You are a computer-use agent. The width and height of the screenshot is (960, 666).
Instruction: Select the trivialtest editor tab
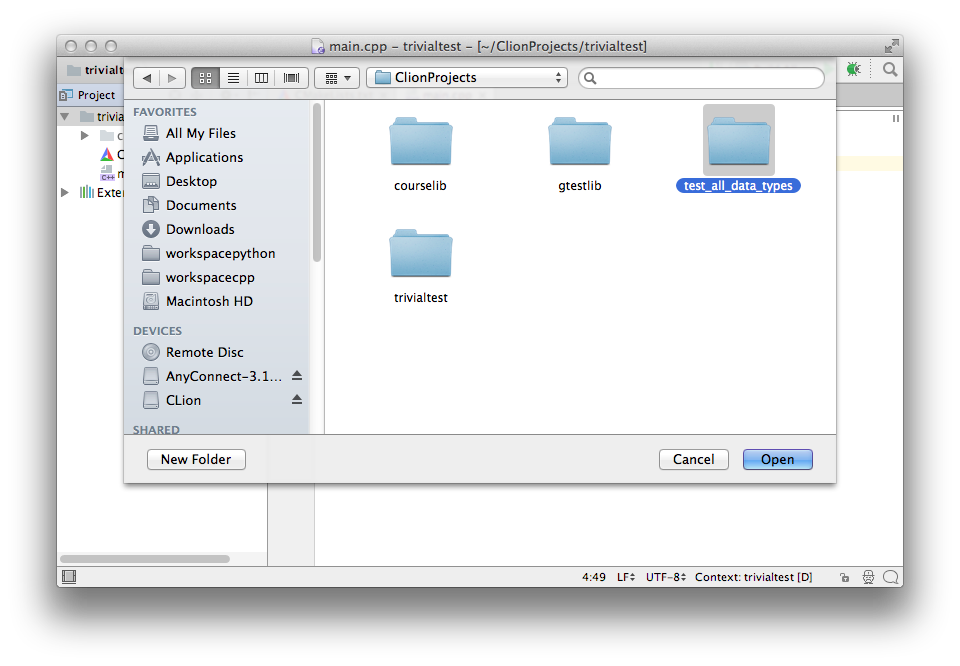pos(97,70)
